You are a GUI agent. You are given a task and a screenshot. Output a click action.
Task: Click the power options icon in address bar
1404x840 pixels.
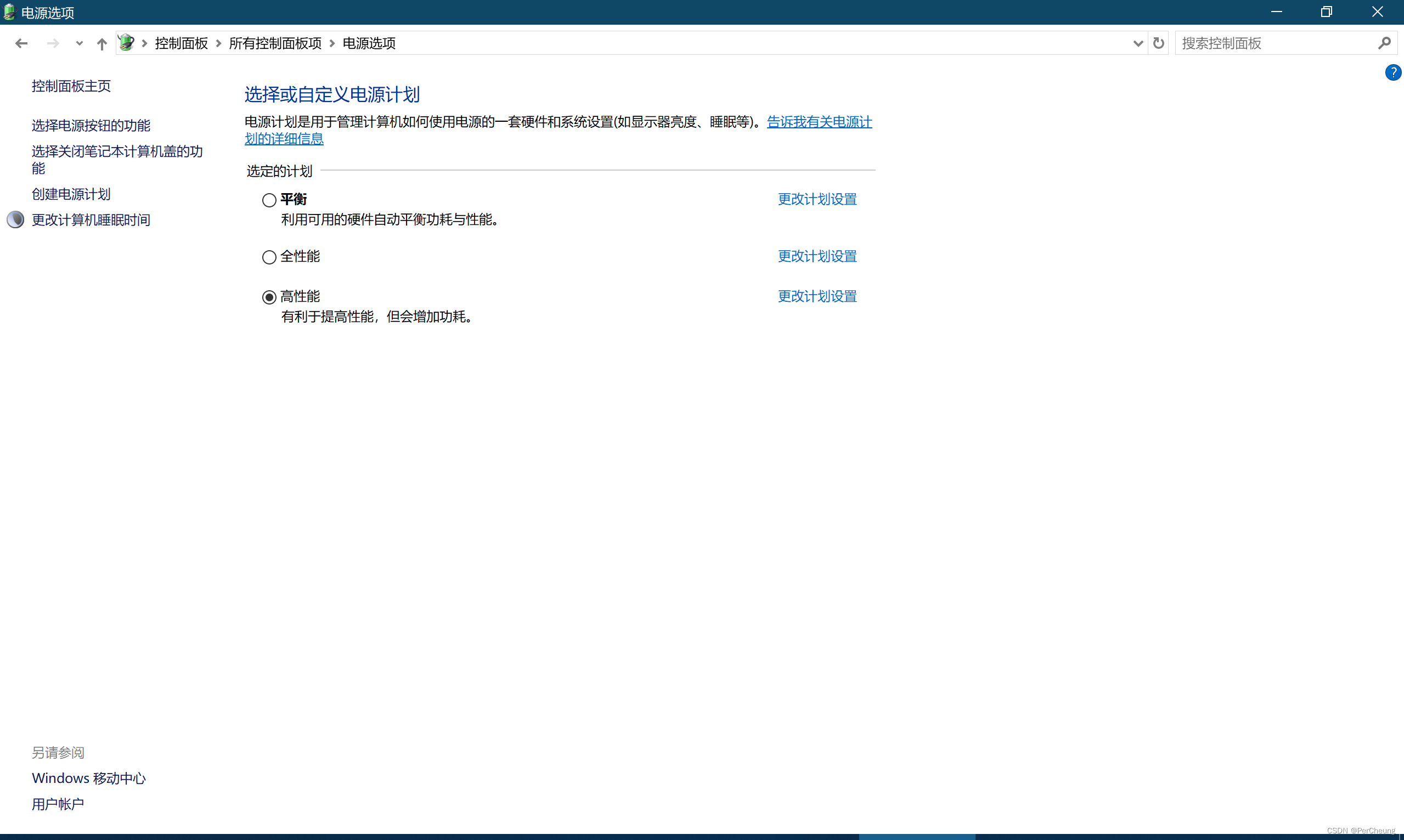click(127, 43)
